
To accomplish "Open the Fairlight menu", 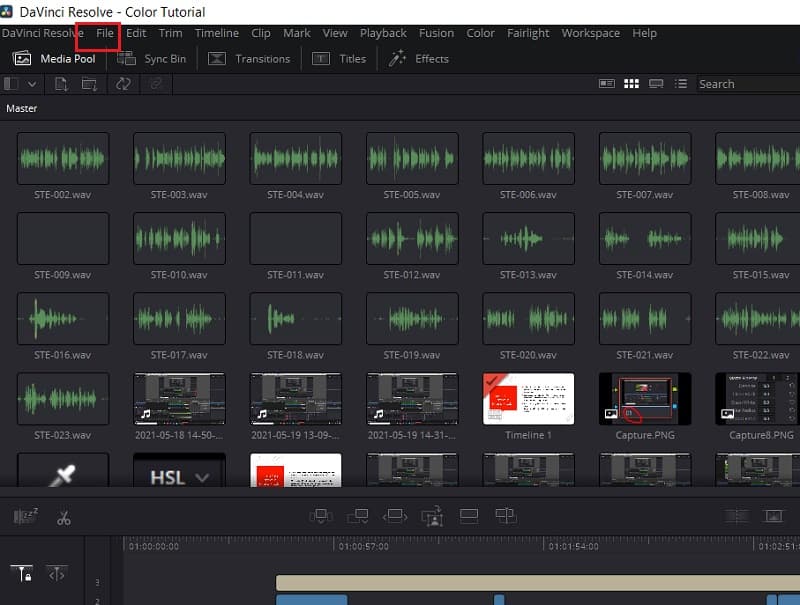I will coord(527,33).
